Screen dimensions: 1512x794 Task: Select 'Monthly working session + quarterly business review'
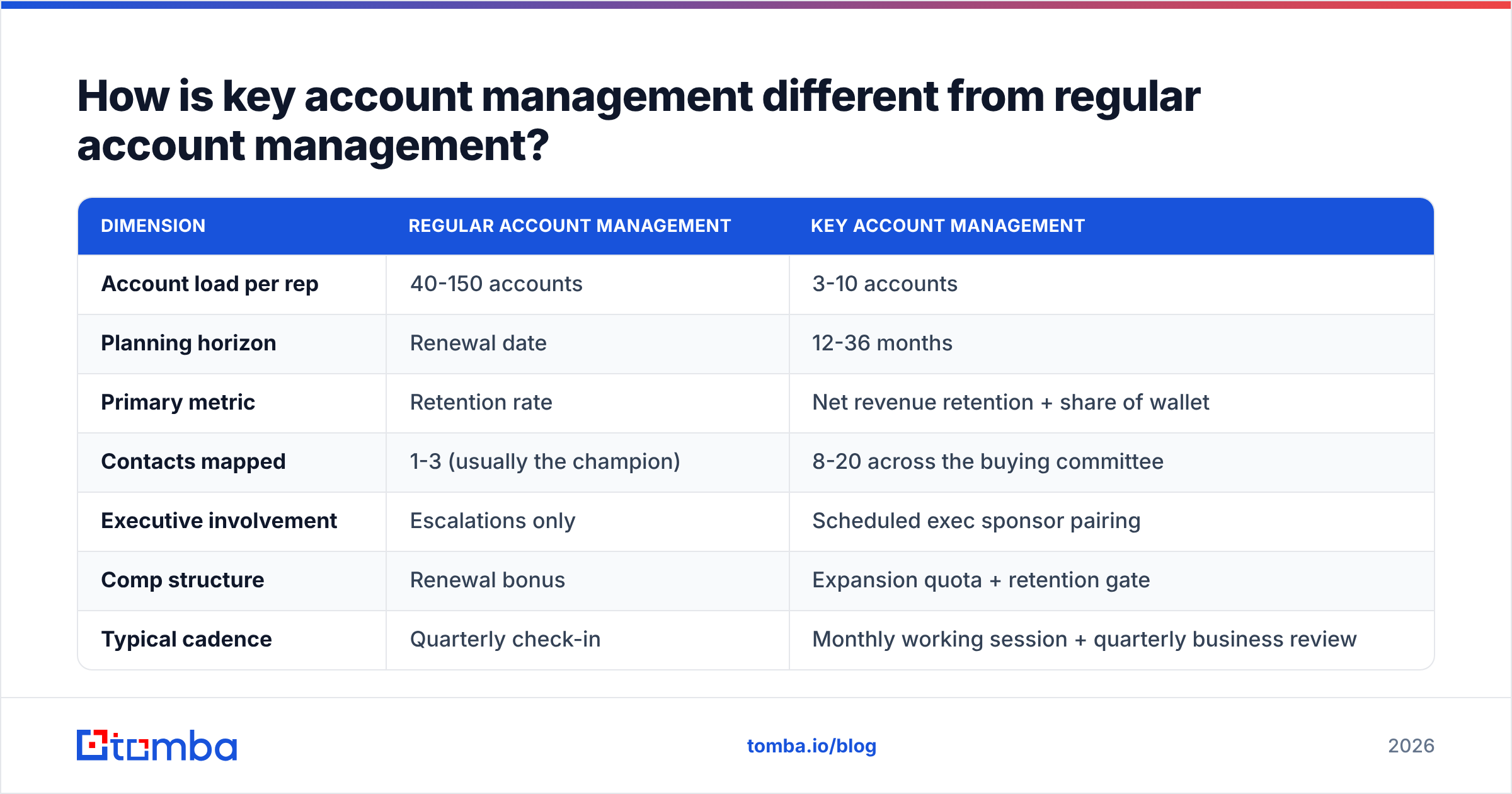(x=1084, y=640)
